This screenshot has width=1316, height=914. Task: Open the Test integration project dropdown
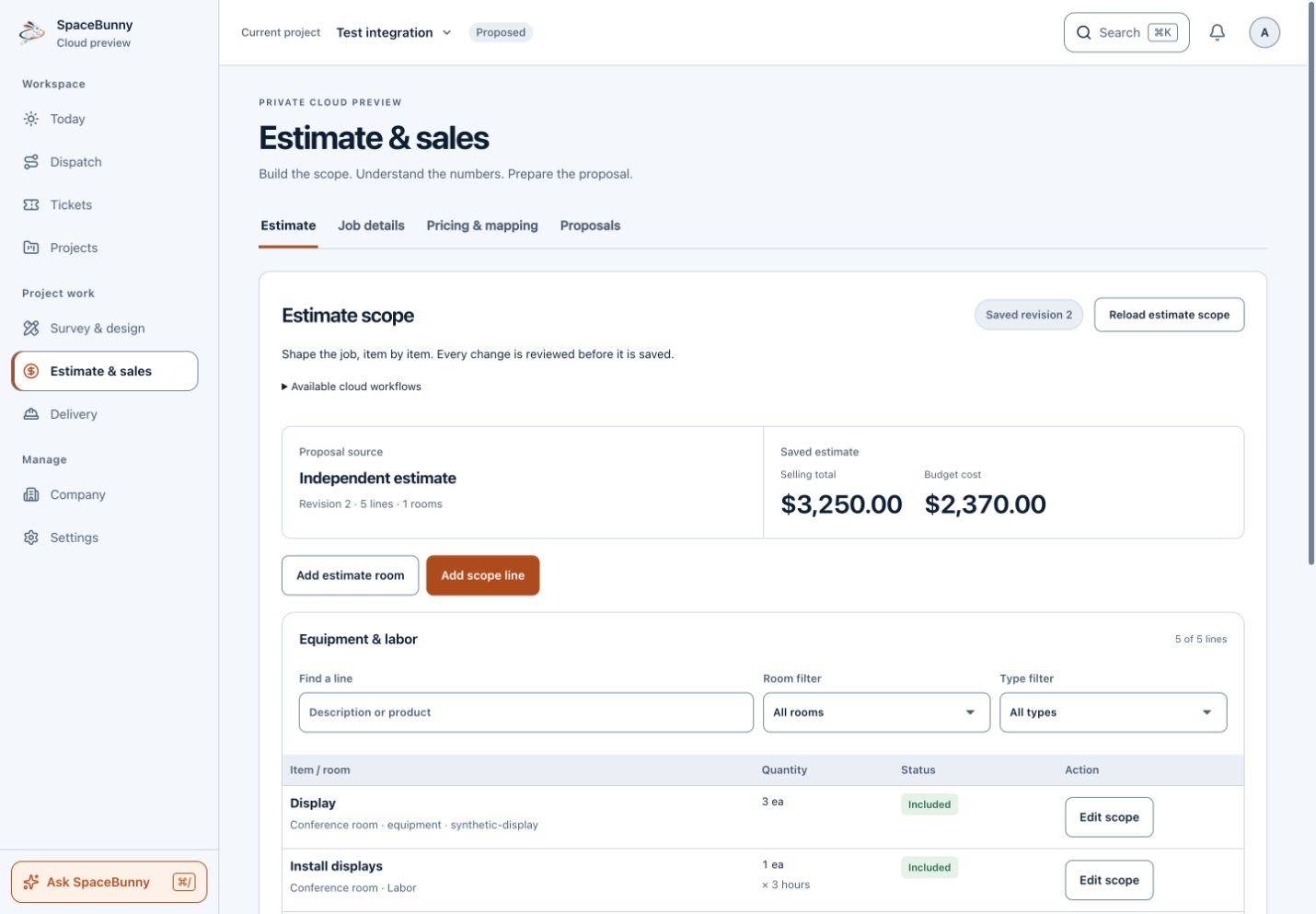coord(394,32)
